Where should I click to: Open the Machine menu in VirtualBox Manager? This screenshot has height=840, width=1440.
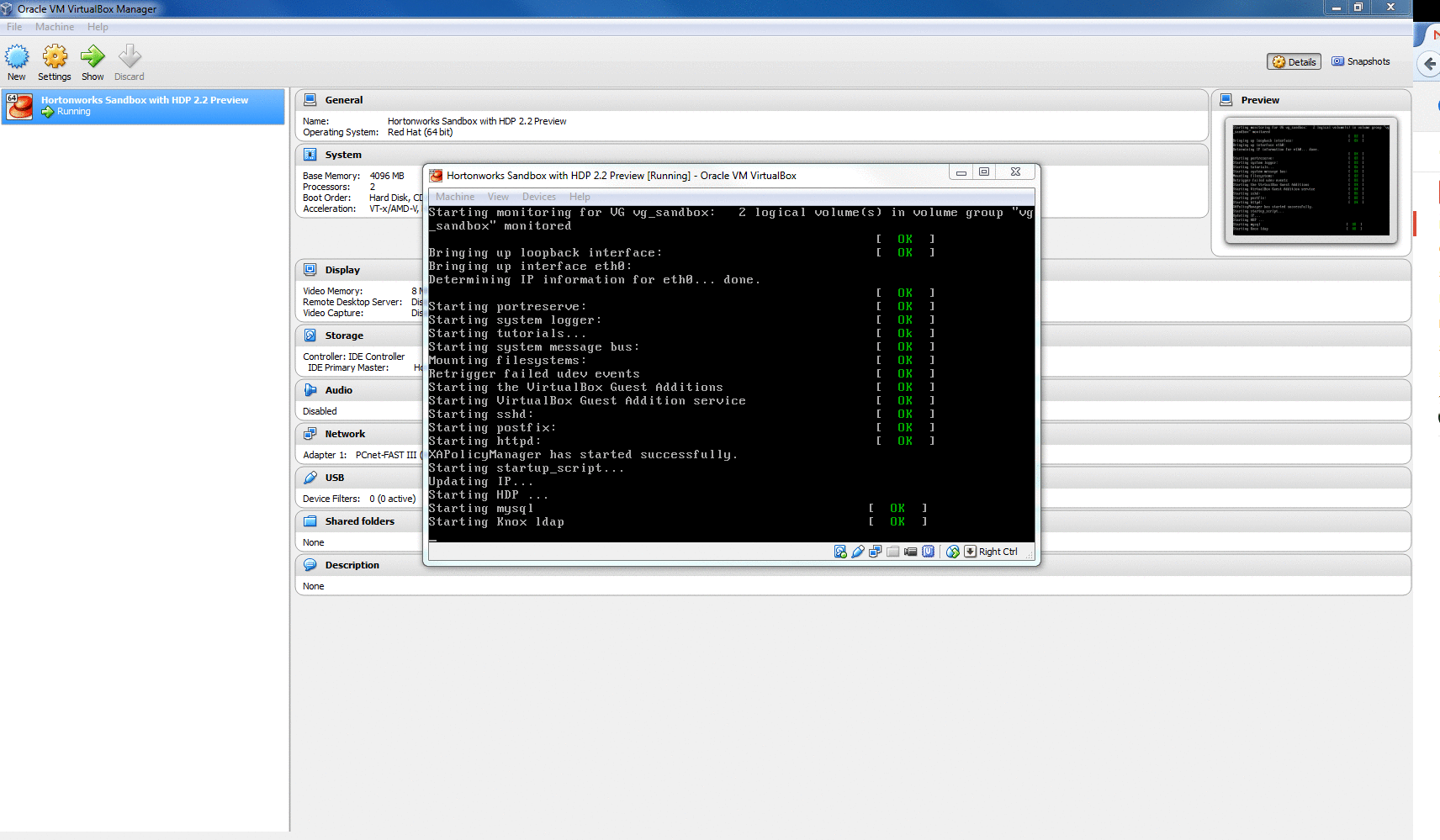point(55,27)
